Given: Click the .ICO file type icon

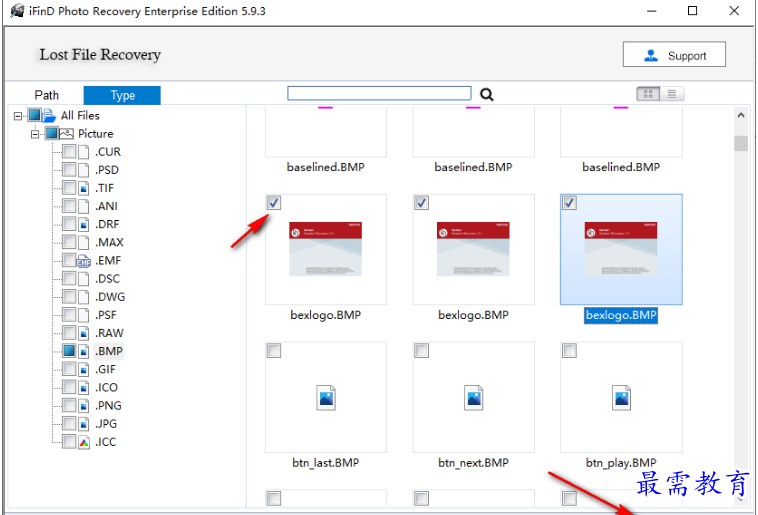Looking at the screenshot, I should pyautogui.click(x=84, y=387).
